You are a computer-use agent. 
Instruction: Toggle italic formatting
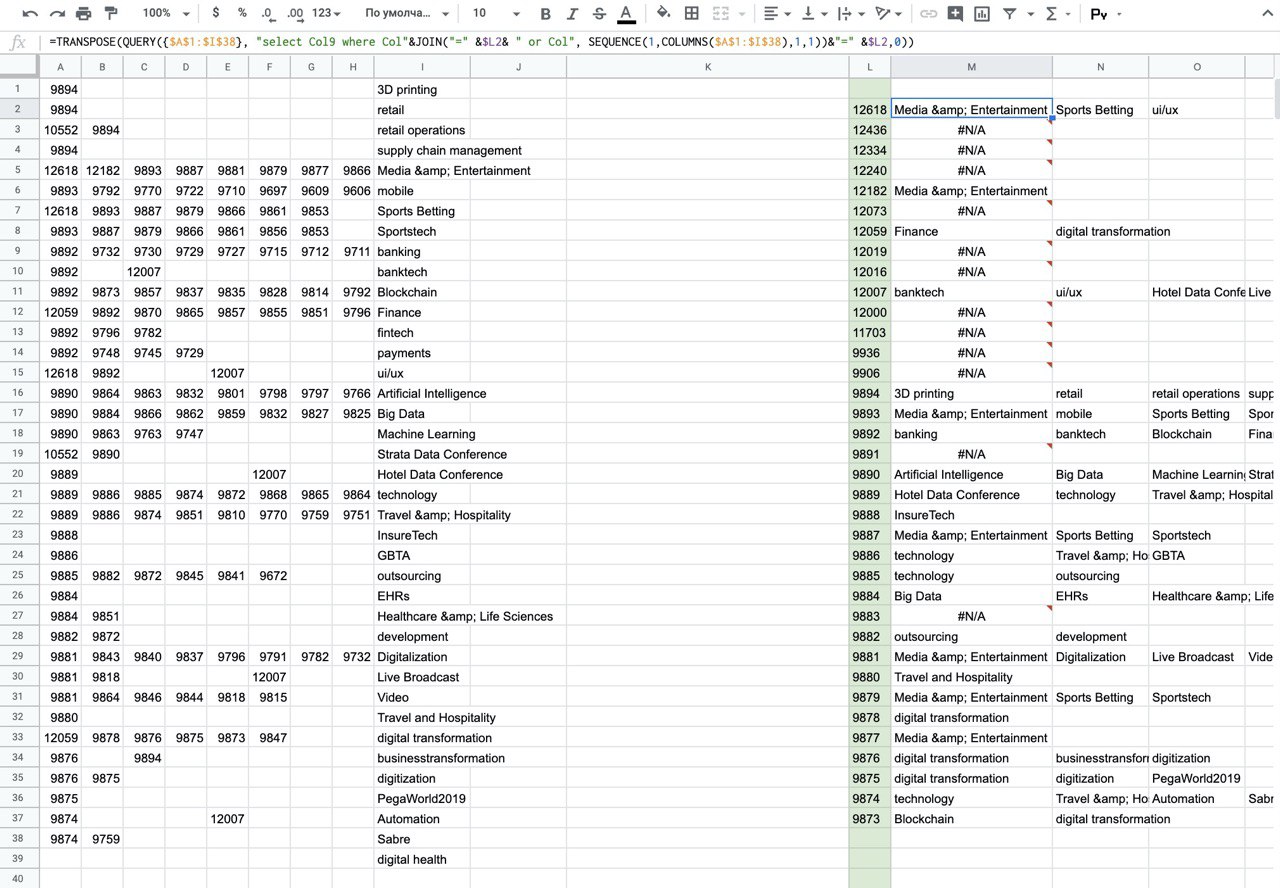pyautogui.click(x=572, y=14)
